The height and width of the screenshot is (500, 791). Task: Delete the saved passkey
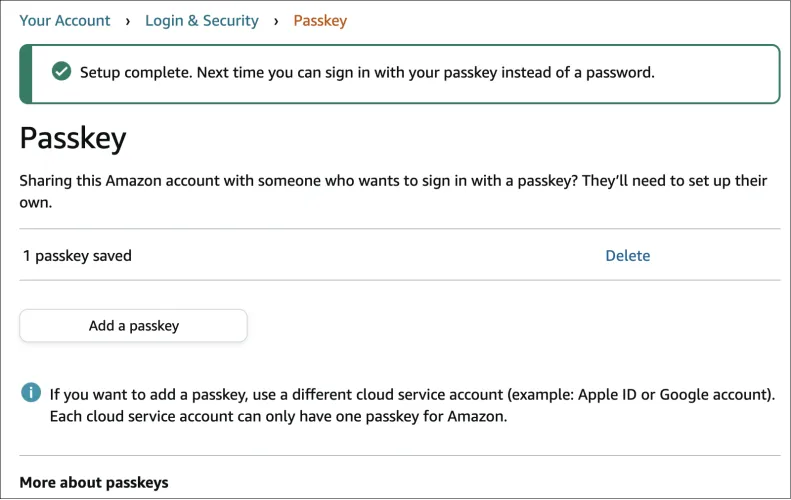(x=627, y=256)
